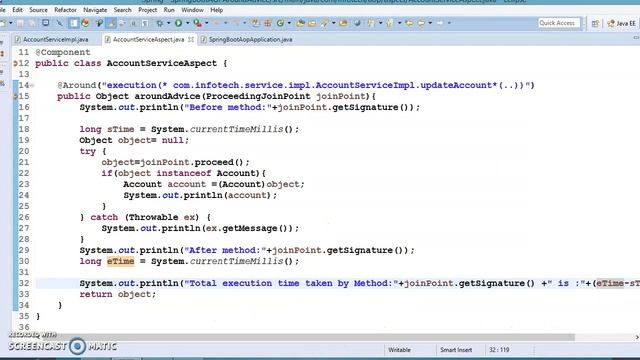Open the Next Annotation dropdown arrow
The width and height of the screenshot is (640, 360).
click(380, 23)
